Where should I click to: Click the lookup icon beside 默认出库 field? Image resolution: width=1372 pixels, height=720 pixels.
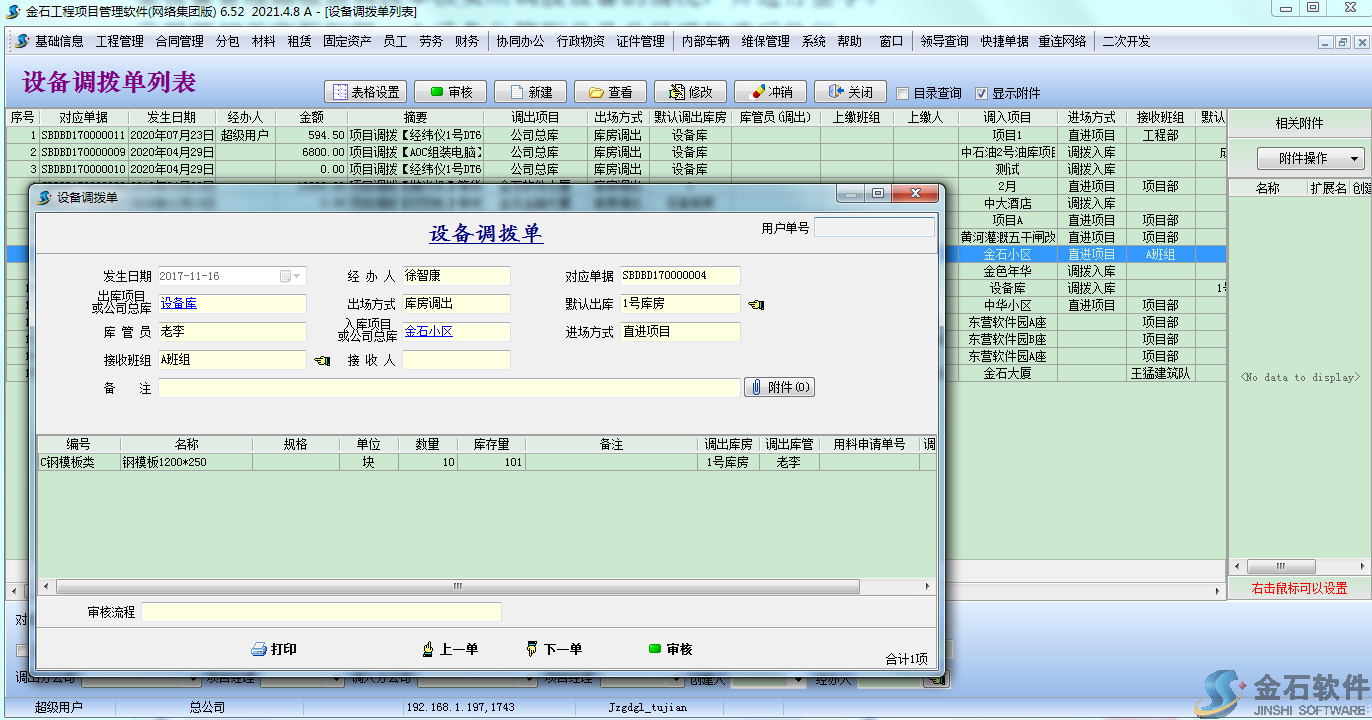755,304
